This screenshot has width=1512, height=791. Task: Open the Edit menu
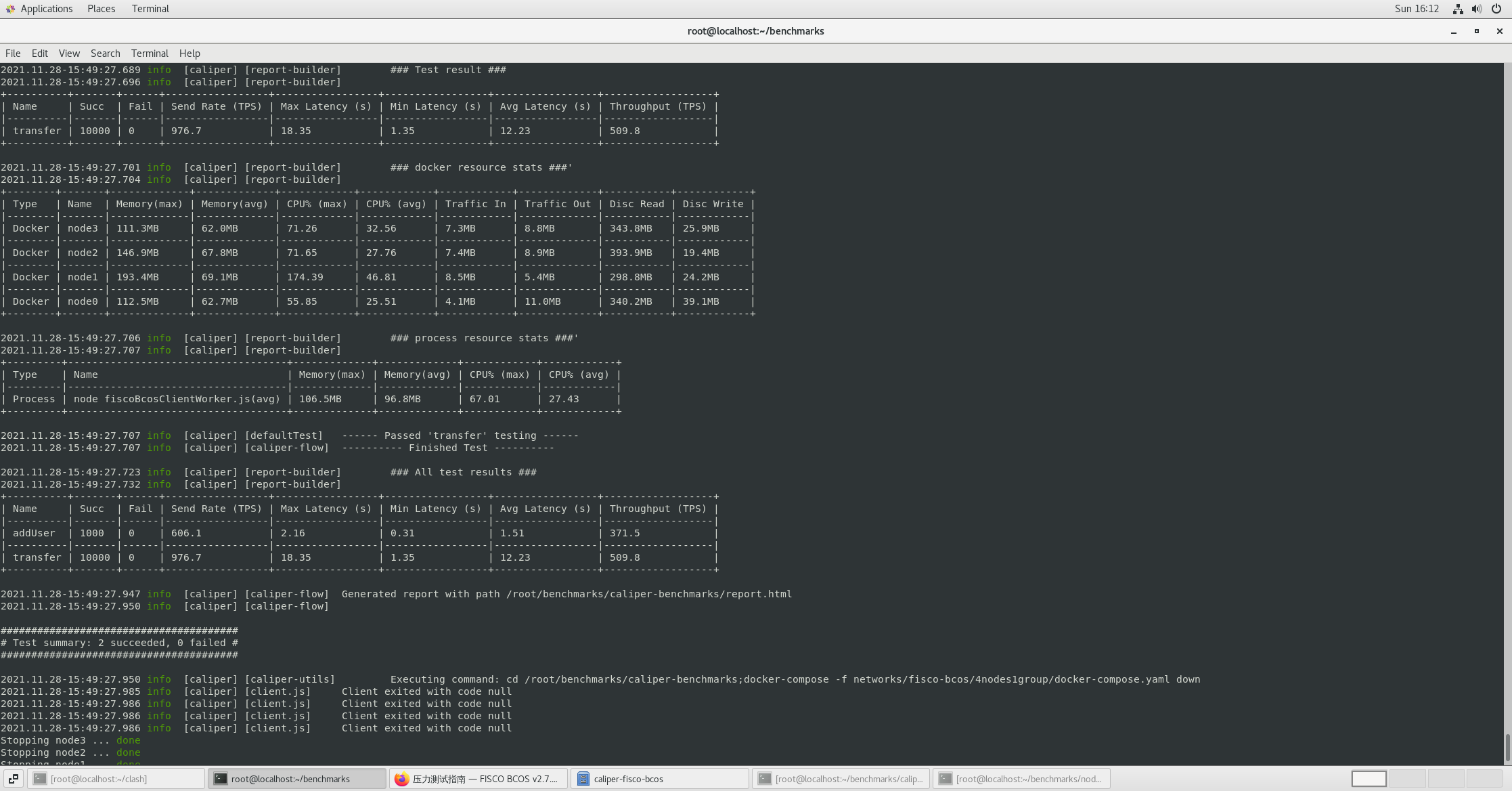(39, 54)
